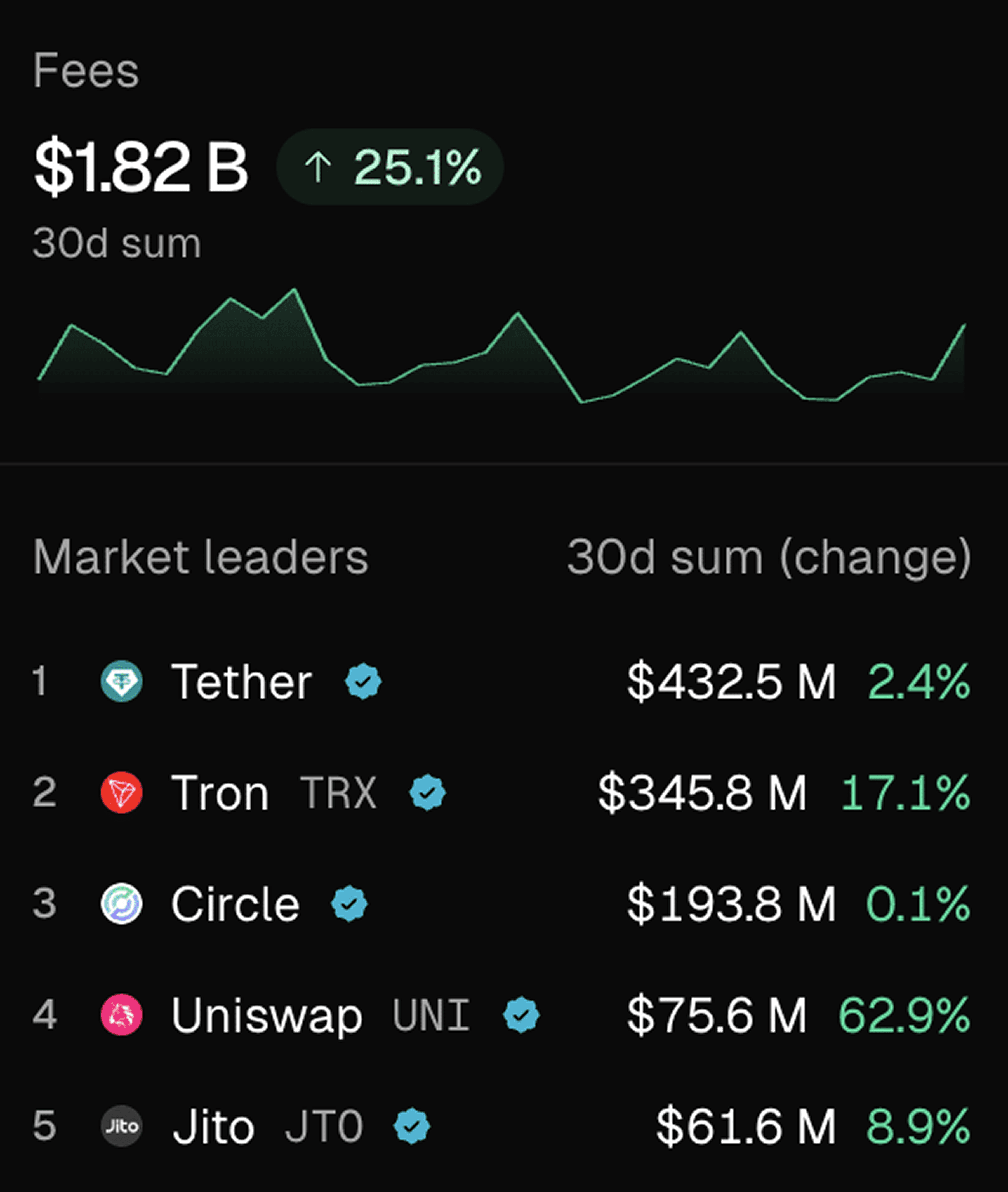The height and width of the screenshot is (1192, 1008).
Task: Click the UNI ticker label
Action: coord(431,1015)
